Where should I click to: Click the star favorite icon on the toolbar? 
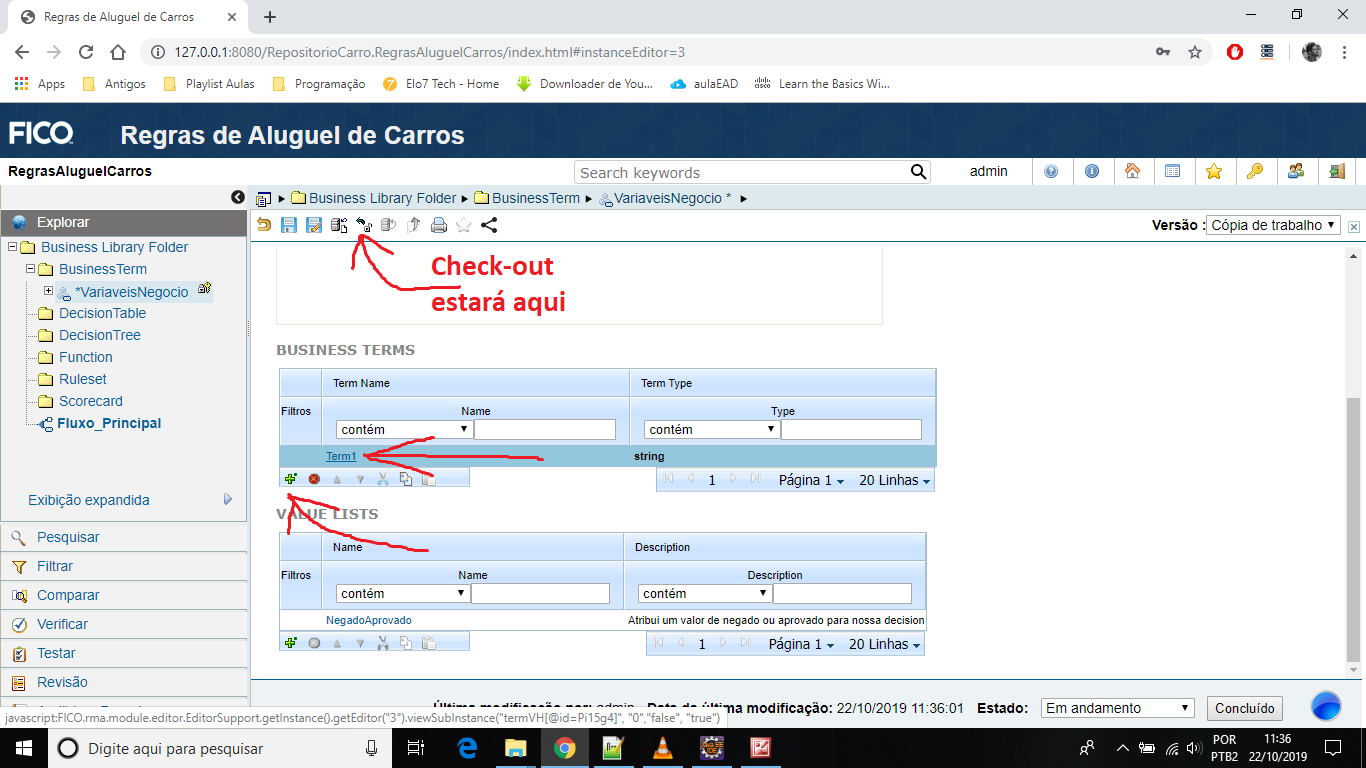click(x=463, y=225)
